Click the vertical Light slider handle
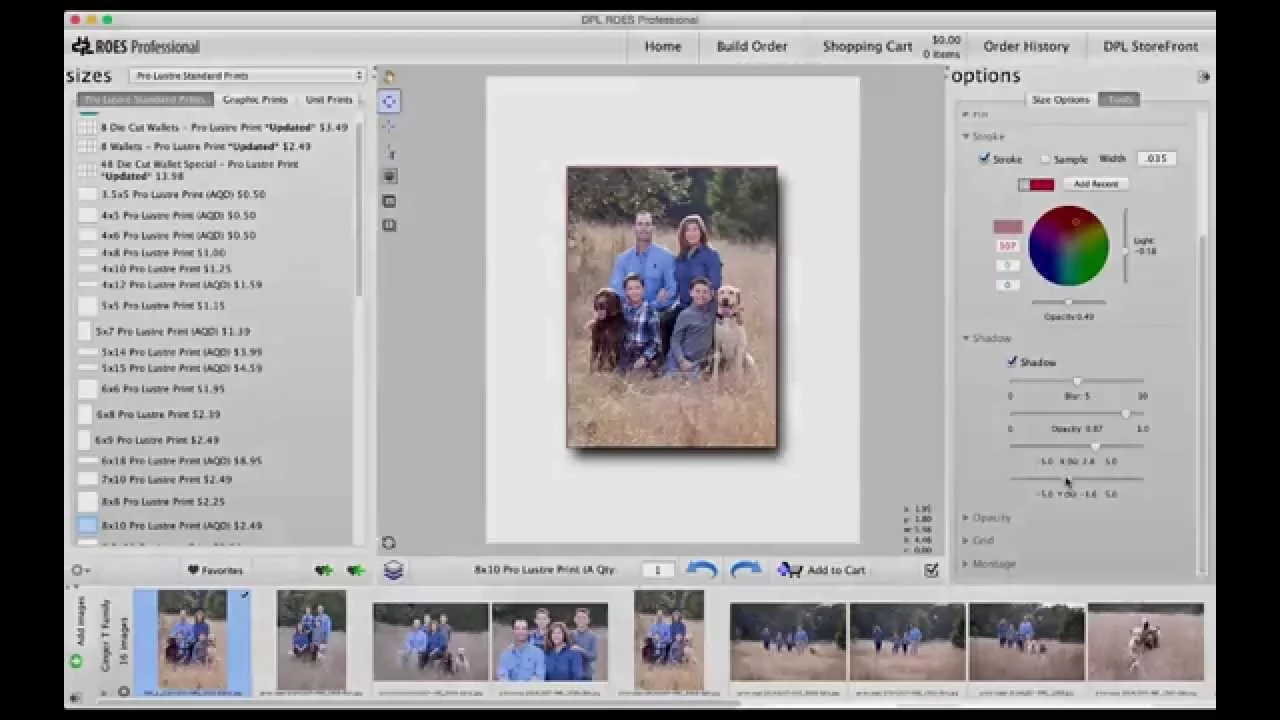 (1125, 251)
